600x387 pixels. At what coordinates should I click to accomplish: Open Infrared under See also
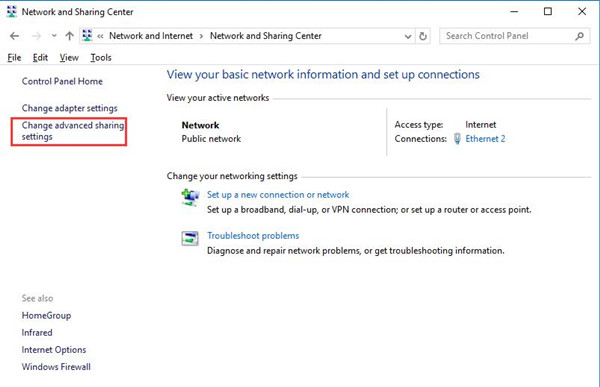[x=37, y=333]
